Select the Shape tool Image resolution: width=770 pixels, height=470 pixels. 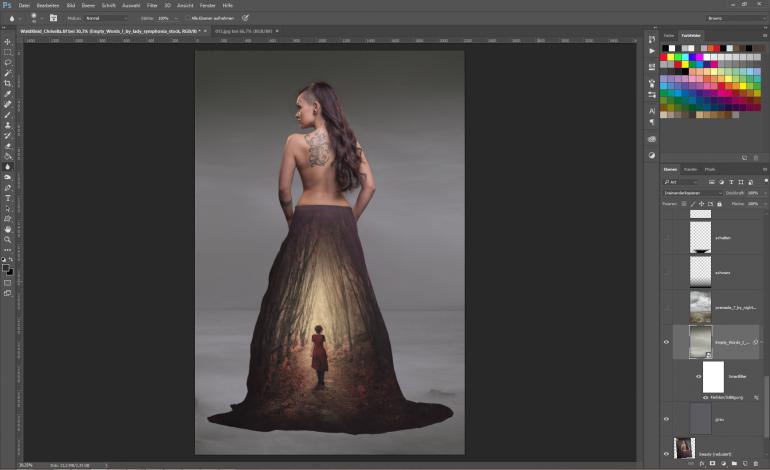tap(7, 219)
